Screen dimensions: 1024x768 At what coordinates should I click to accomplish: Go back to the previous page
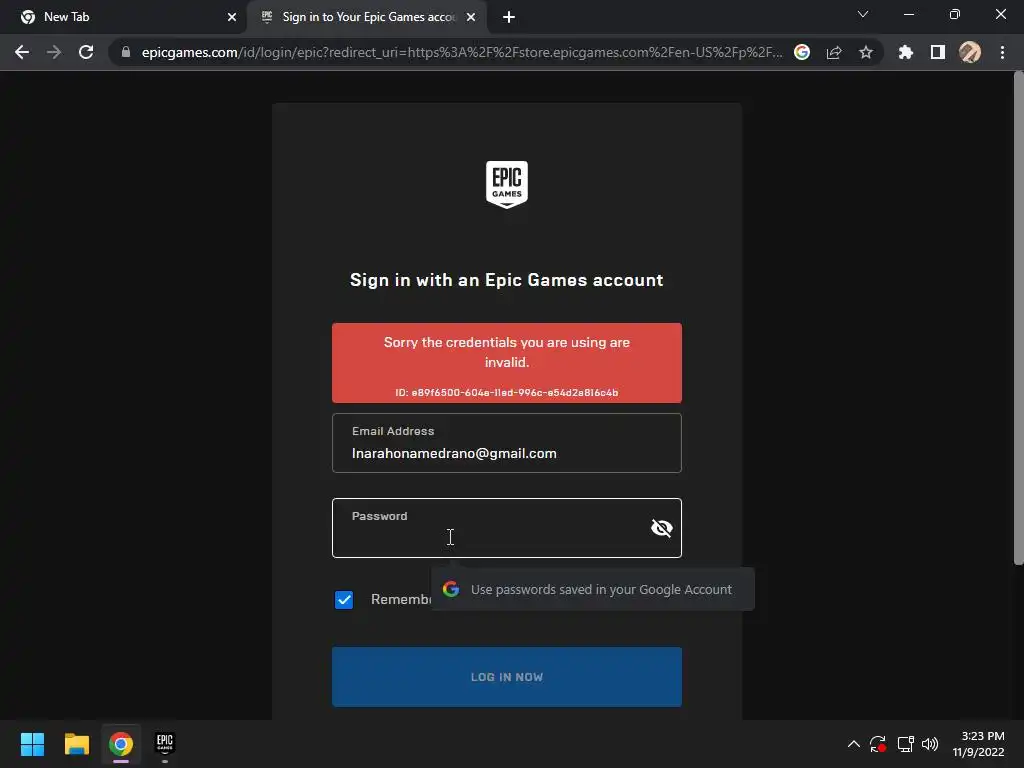[x=22, y=52]
